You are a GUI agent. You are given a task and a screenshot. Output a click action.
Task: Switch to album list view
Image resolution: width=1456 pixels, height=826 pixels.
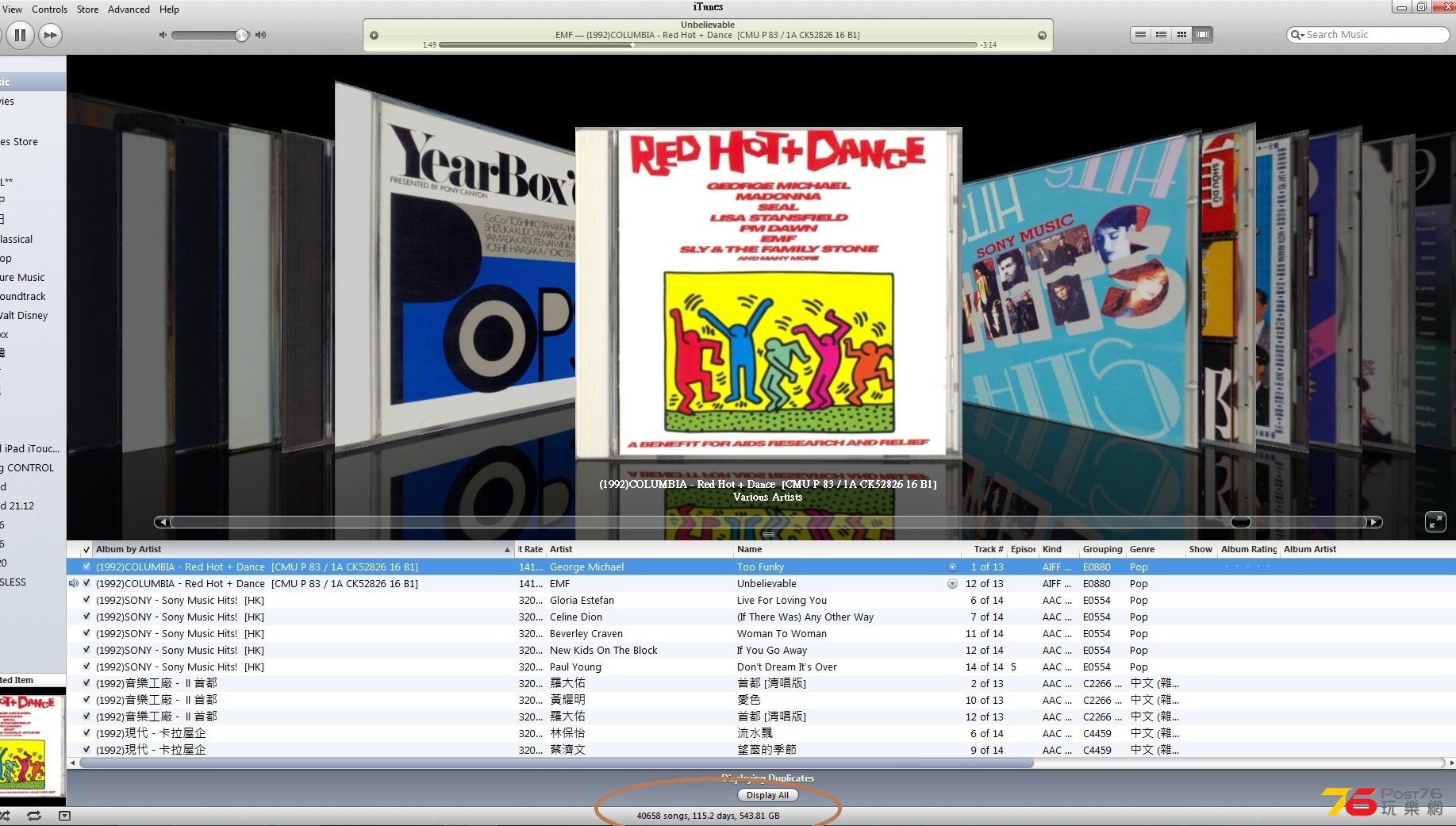pos(1161,35)
